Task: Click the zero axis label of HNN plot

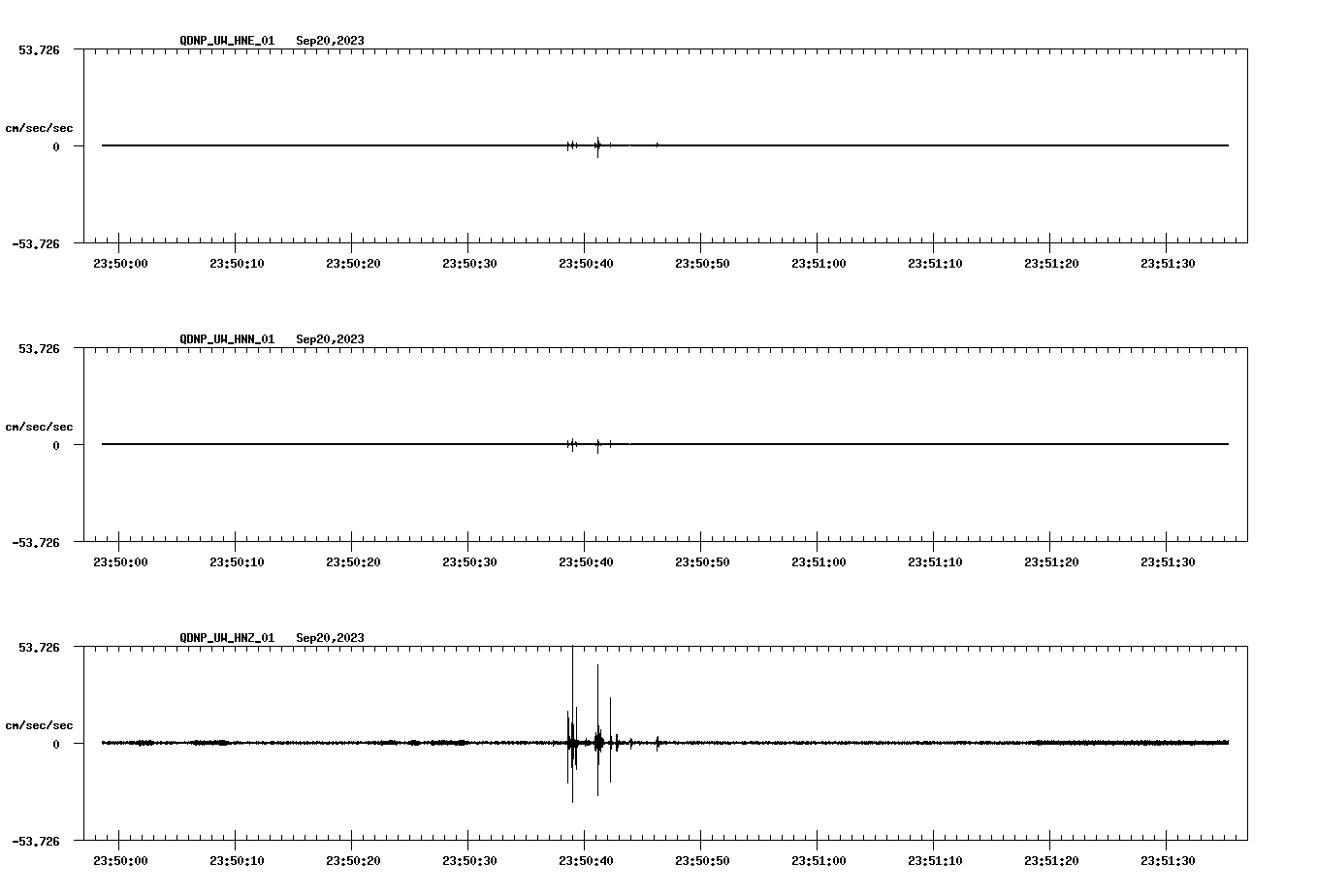Action: click(56, 445)
